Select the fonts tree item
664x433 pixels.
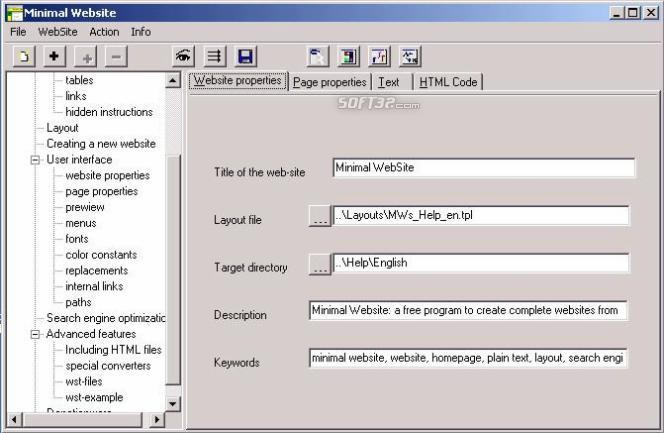77,239
